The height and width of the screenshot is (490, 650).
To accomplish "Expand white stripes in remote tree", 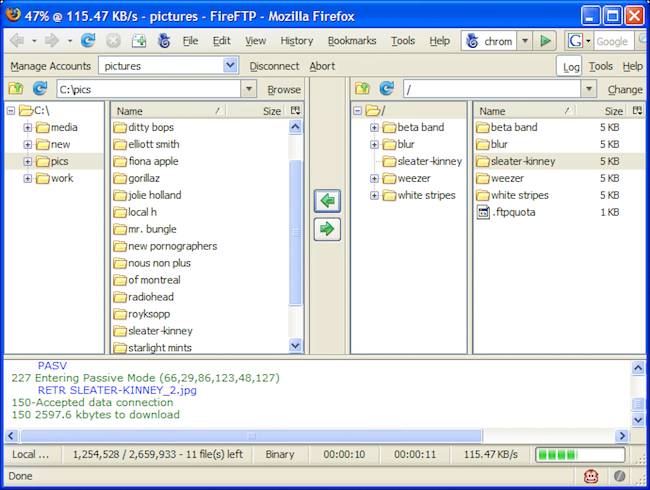I will (x=374, y=195).
